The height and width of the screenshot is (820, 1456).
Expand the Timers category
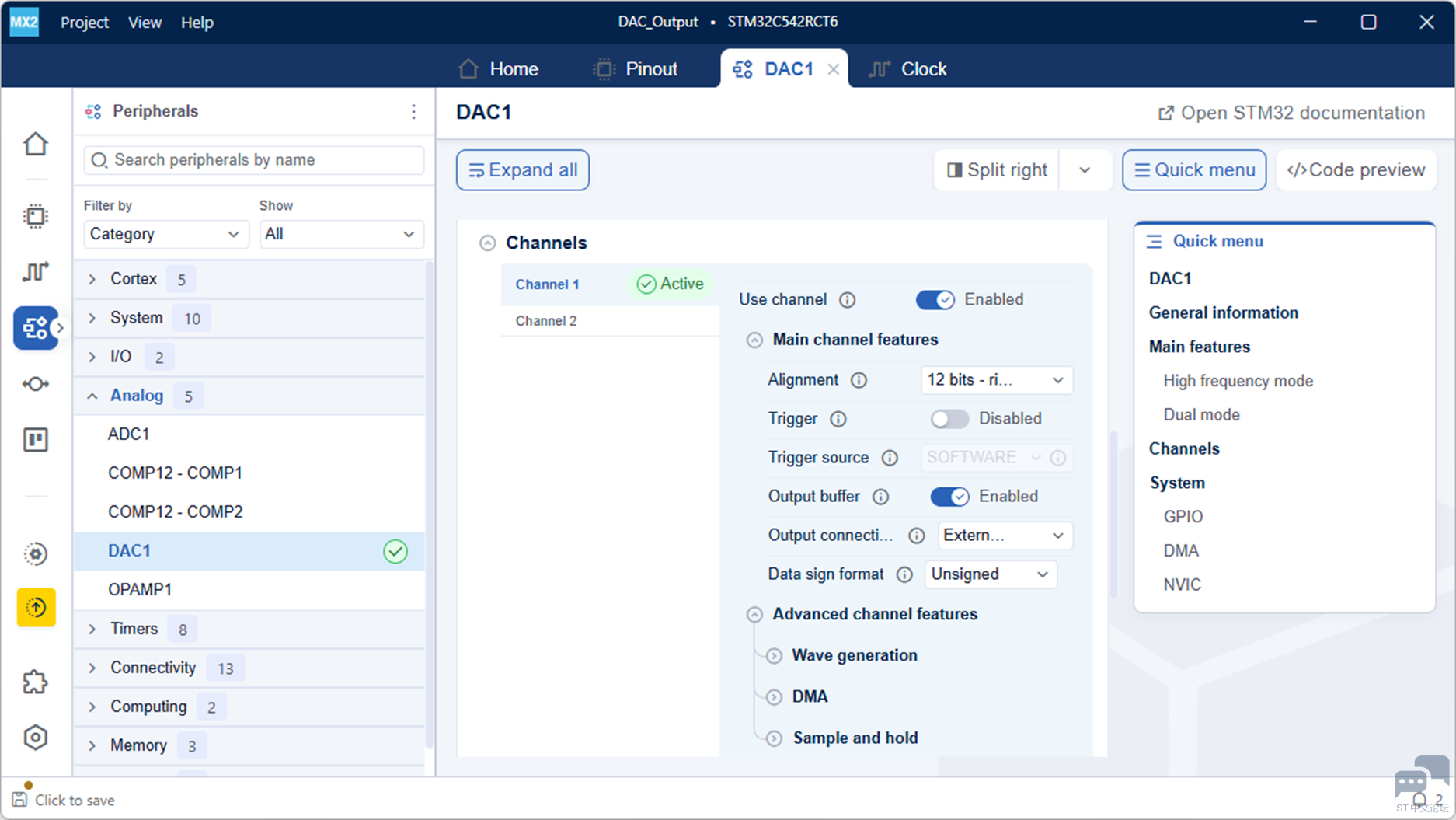click(x=92, y=629)
